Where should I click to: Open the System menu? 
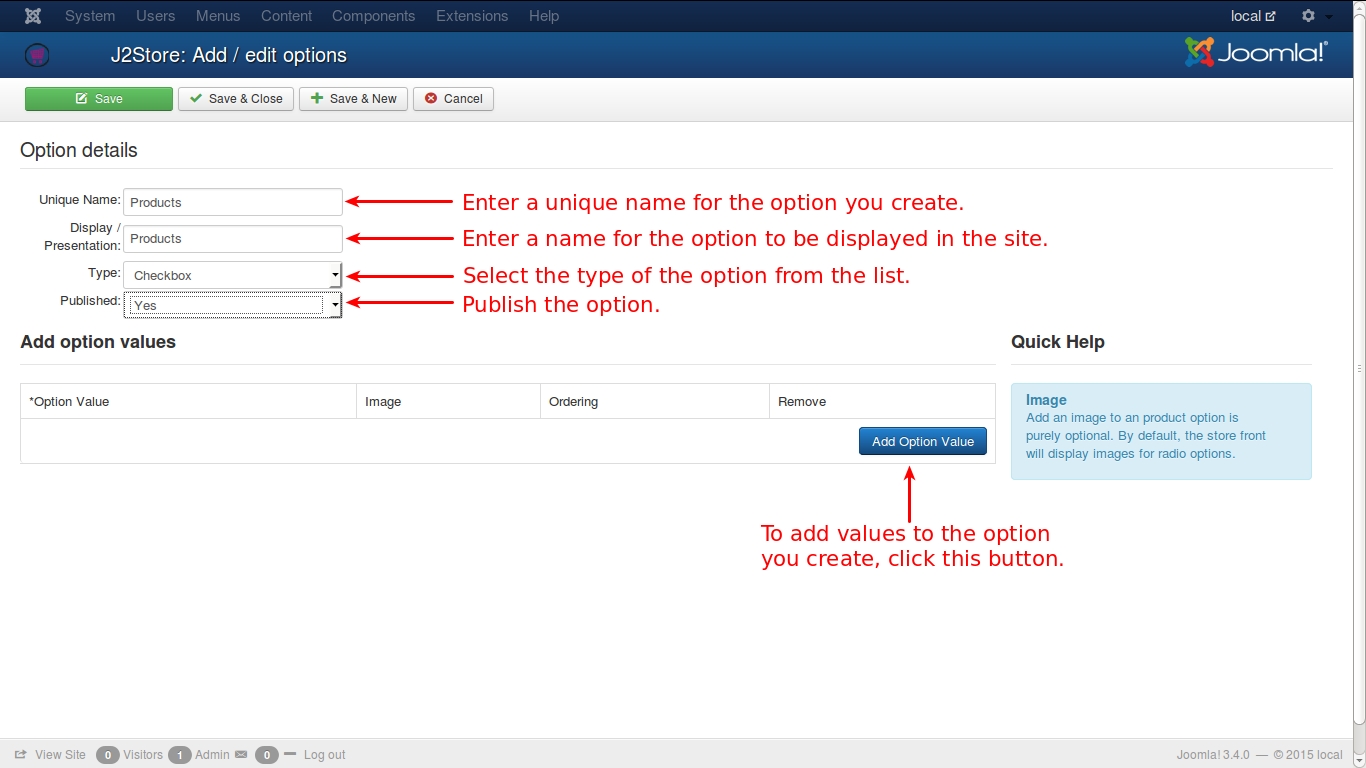90,16
